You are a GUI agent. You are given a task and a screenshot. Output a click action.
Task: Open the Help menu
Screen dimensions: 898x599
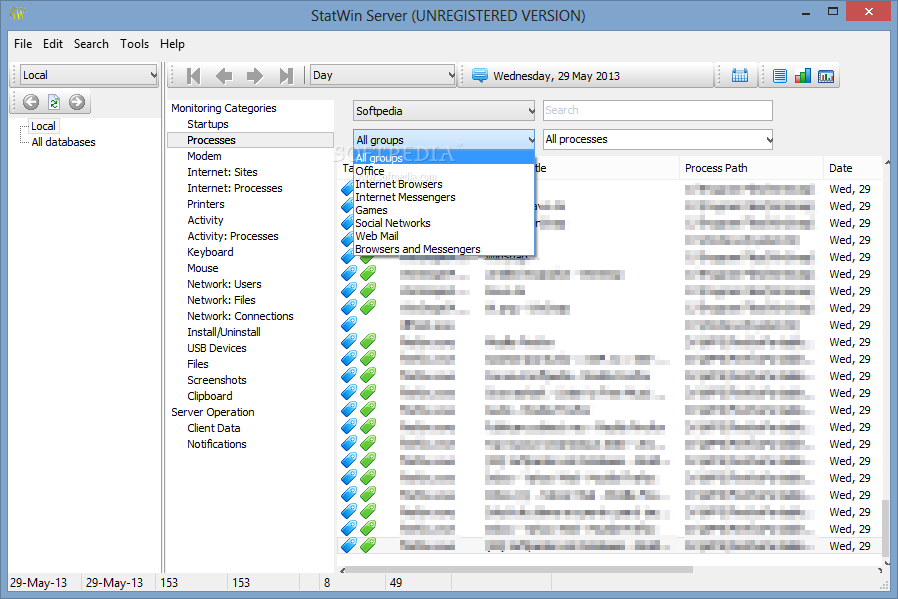coord(172,44)
